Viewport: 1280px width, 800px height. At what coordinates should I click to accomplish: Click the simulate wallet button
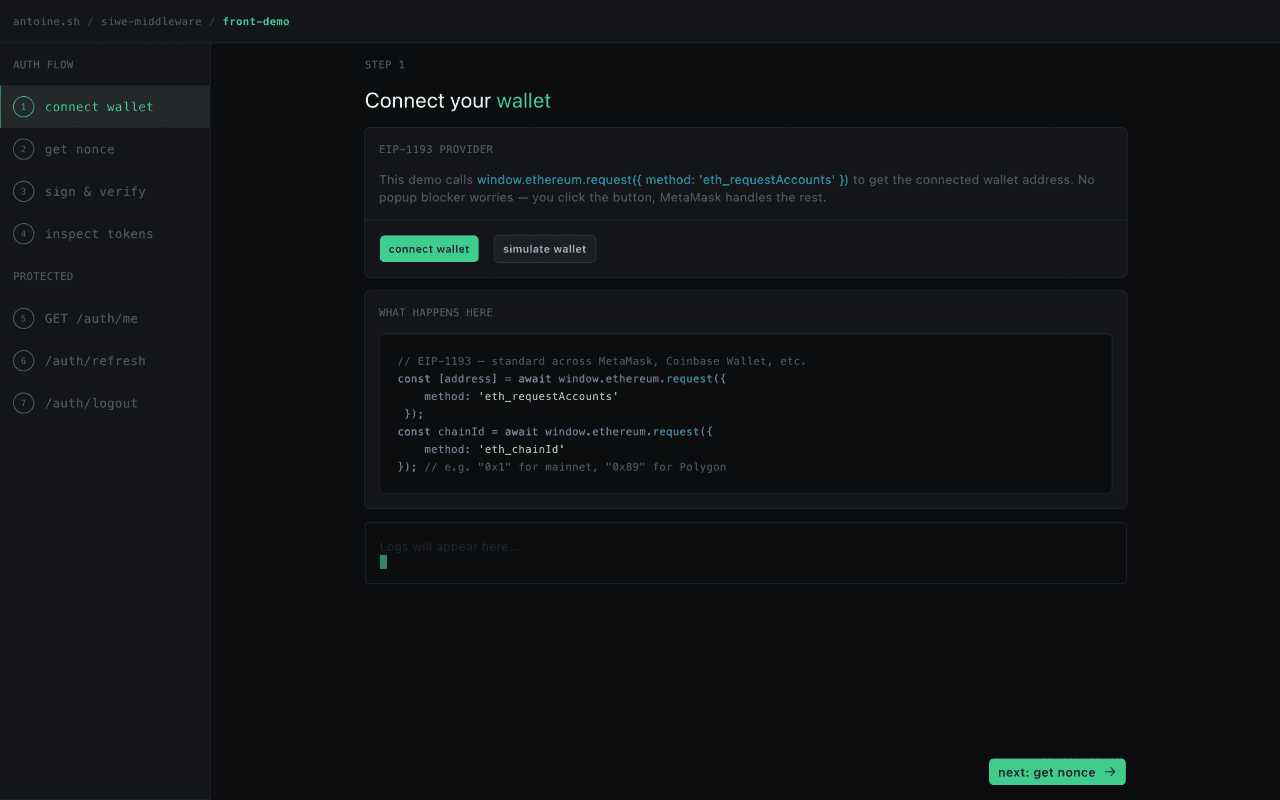point(544,248)
